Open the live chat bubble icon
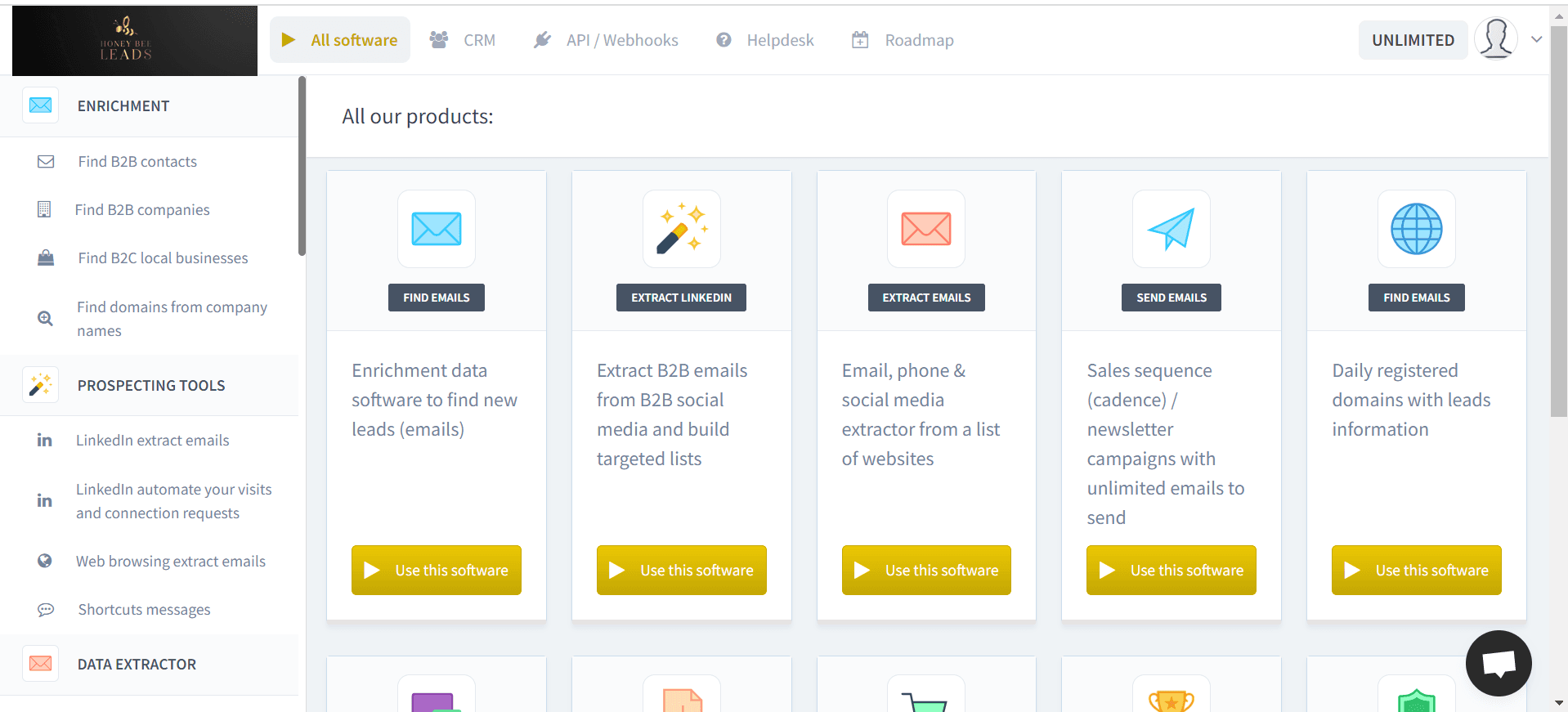 [x=1498, y=663]
